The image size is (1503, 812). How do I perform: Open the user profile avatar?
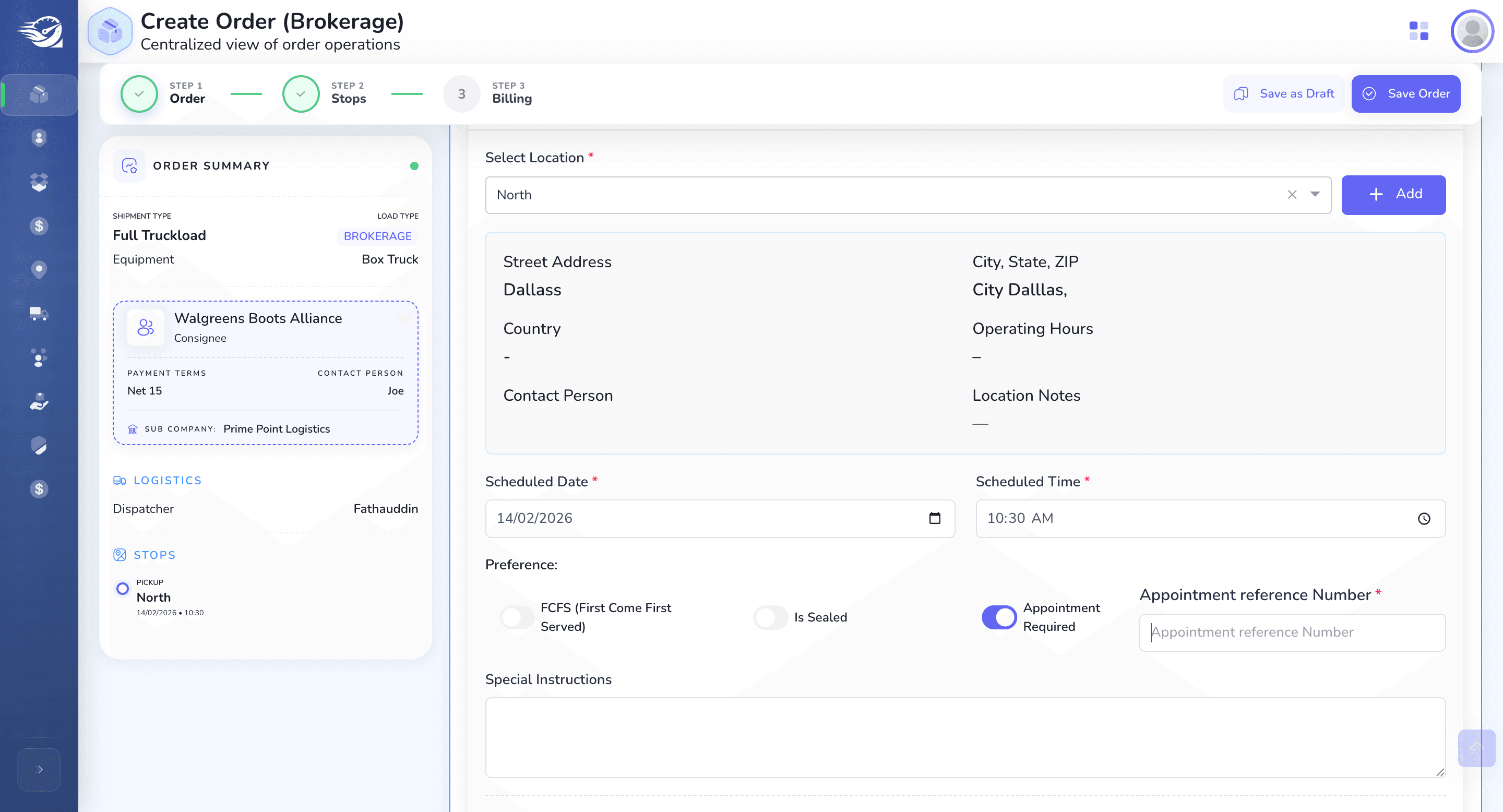(1472, 31)
